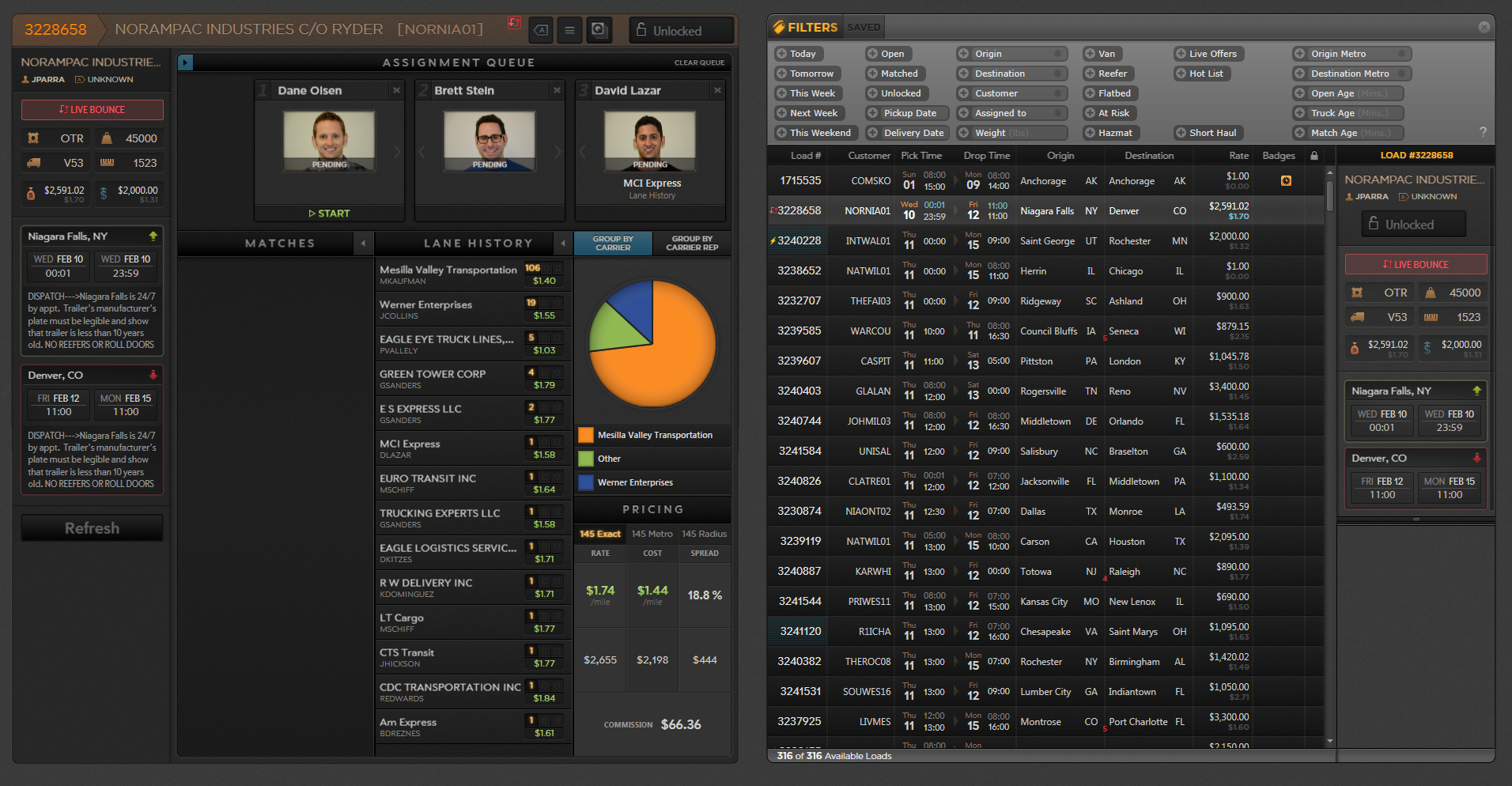
Task: Toggle the Reefer equipment filter
Action: click(1108, 74)
